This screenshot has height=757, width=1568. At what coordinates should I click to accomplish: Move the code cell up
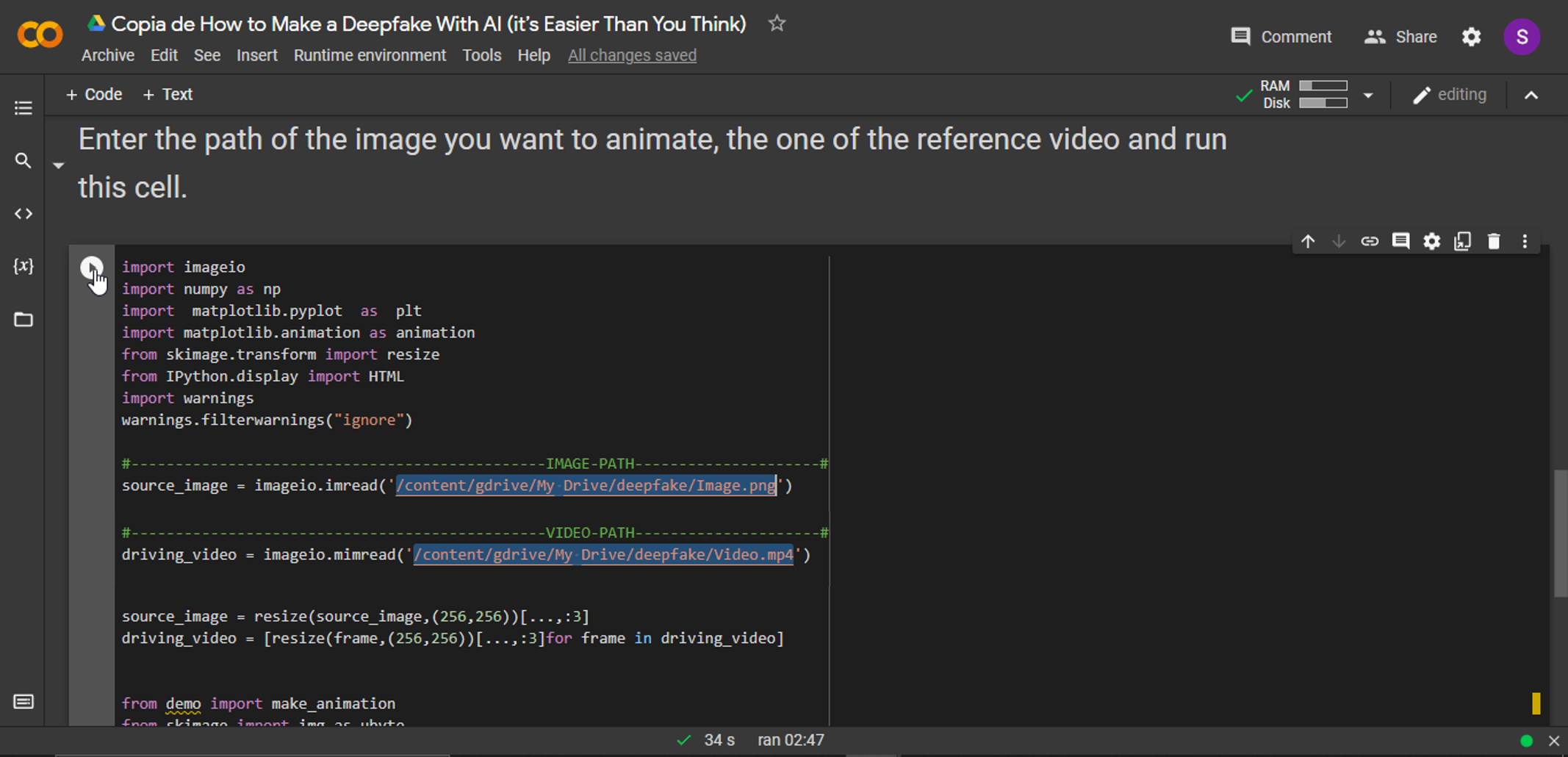(x=1309, y=241)
